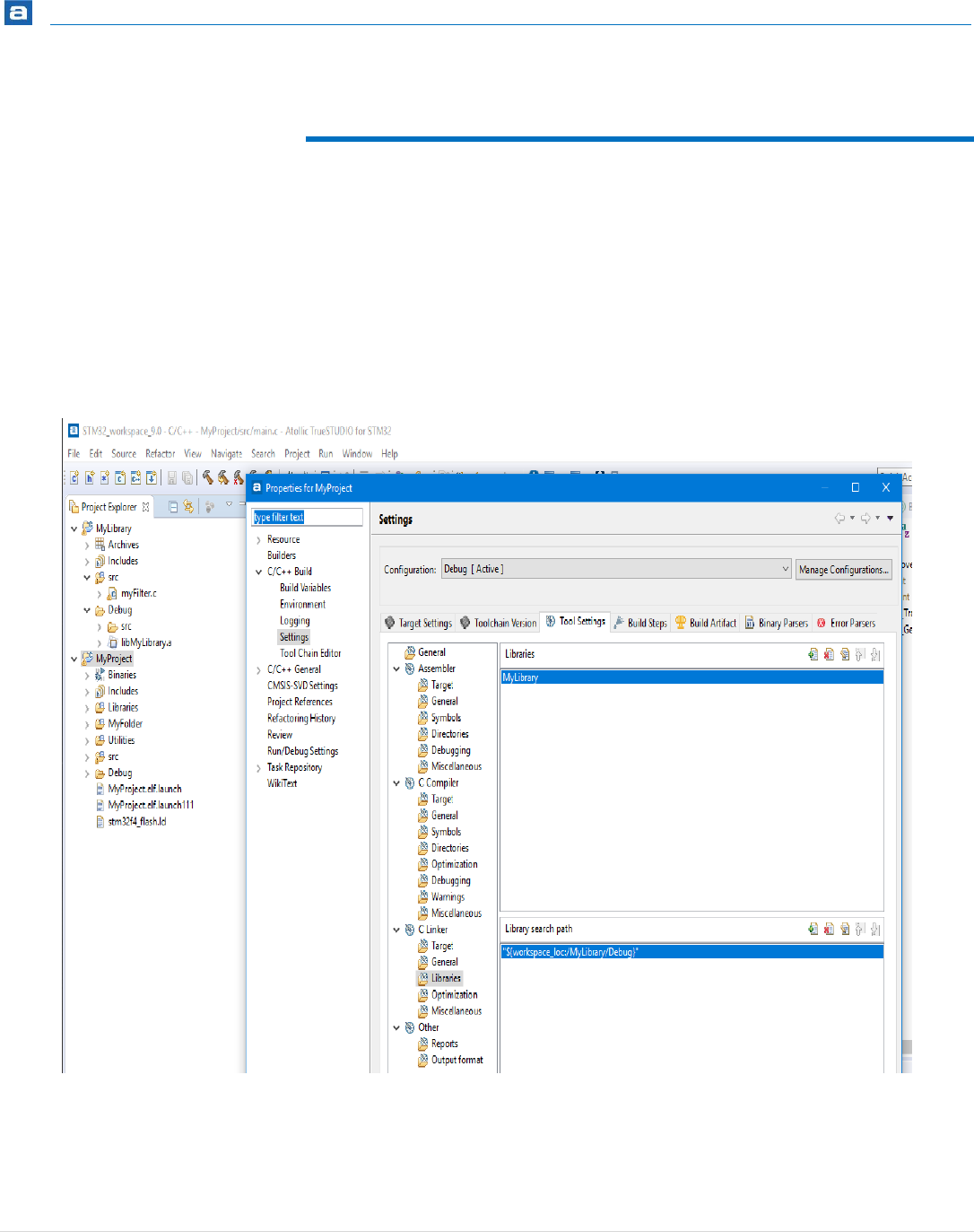Viewport: 974px width, 1232px height.
Task: Select Environment under C/C++ Build
Action: click(x=302, y=604)
